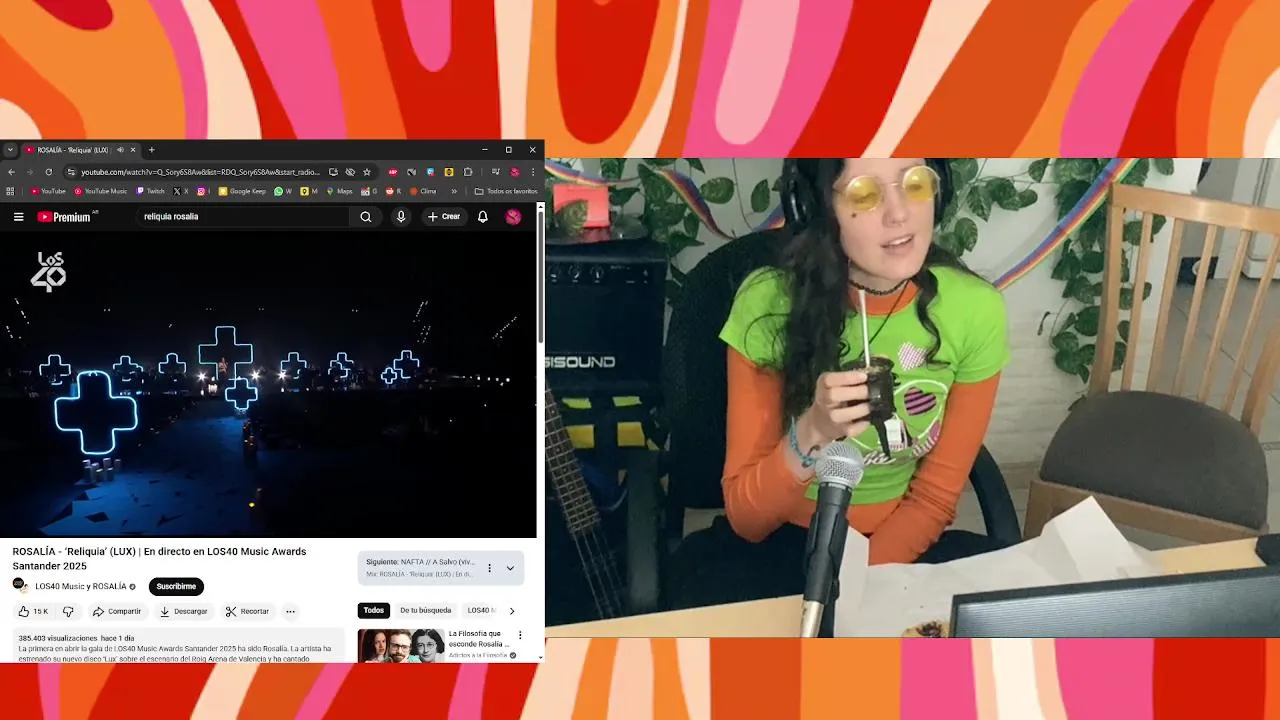Reload the YouTube page
Viewport: 1280px width, 720px height.
[x=48, y=172]
